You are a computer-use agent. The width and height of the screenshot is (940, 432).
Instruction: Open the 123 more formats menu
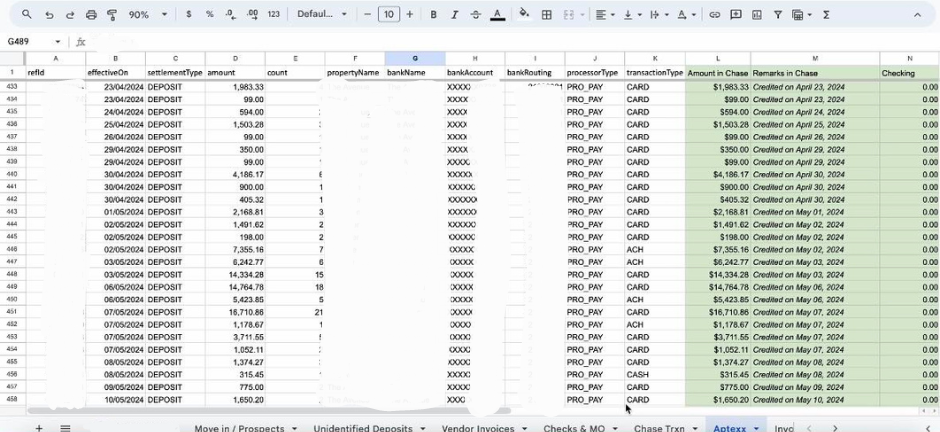point(273,14)
